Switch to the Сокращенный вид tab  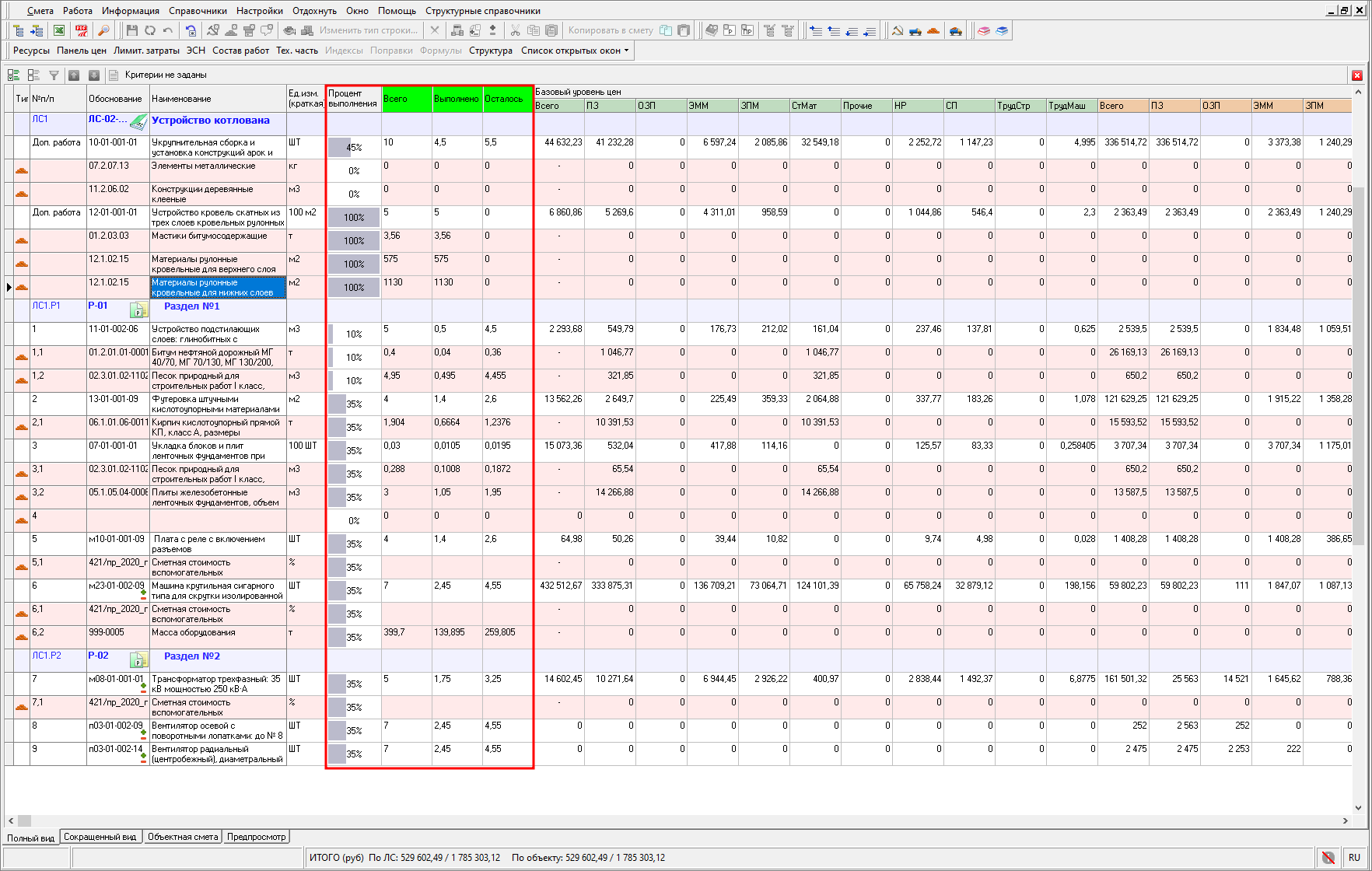tap(100, 837)
